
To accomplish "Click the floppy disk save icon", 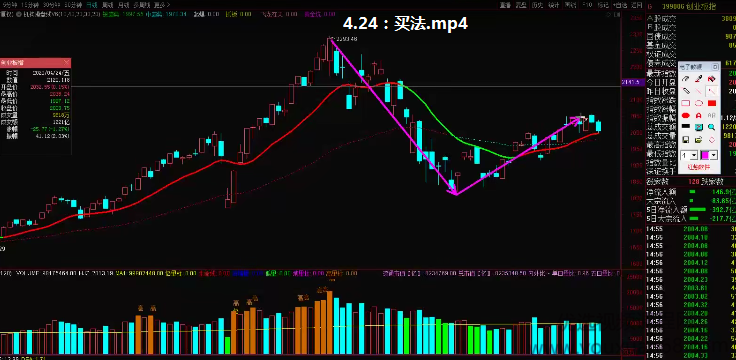I will tap(686, 140).
